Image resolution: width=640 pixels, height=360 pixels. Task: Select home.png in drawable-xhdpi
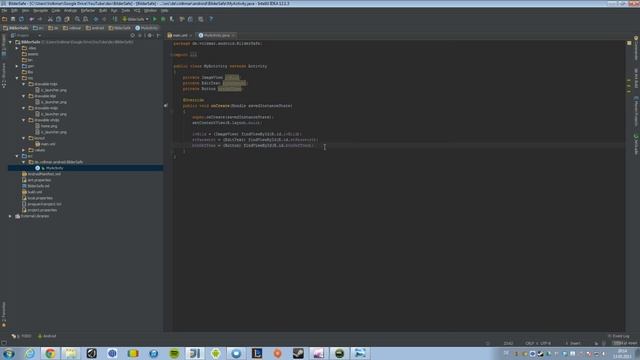(49, 126)
